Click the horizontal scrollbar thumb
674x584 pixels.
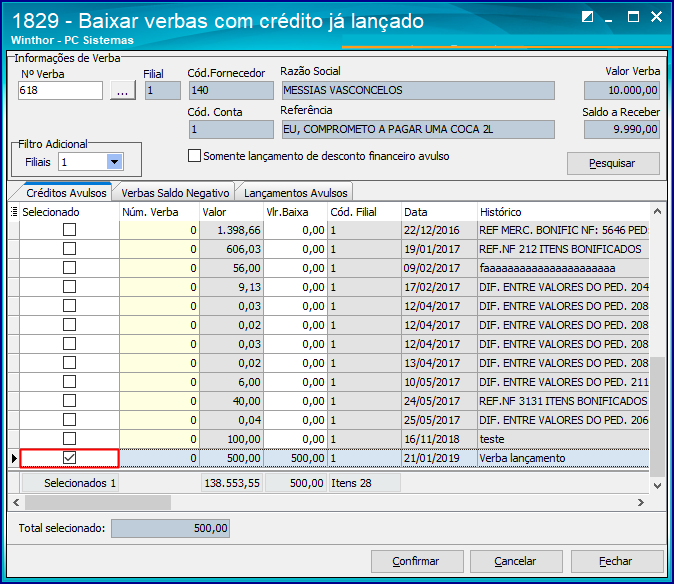98,502
